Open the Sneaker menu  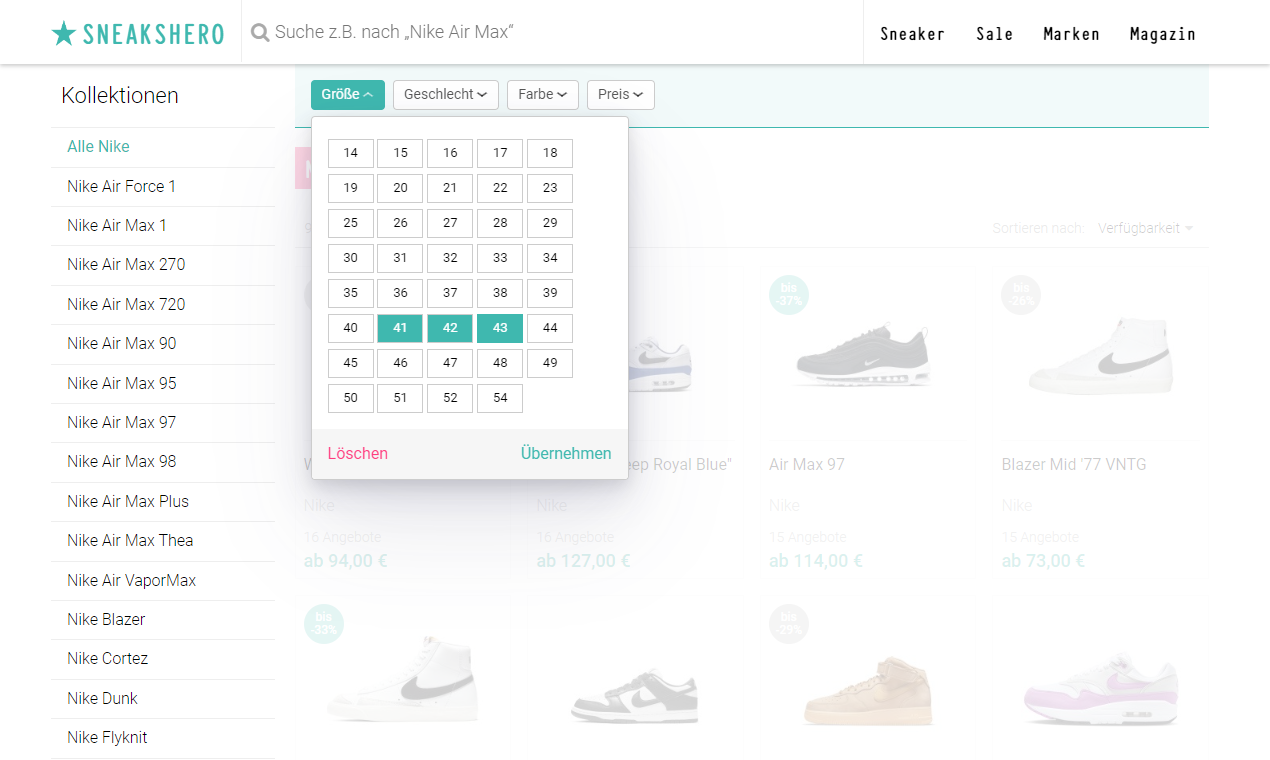pyautogui.click(x=912, y=34)
